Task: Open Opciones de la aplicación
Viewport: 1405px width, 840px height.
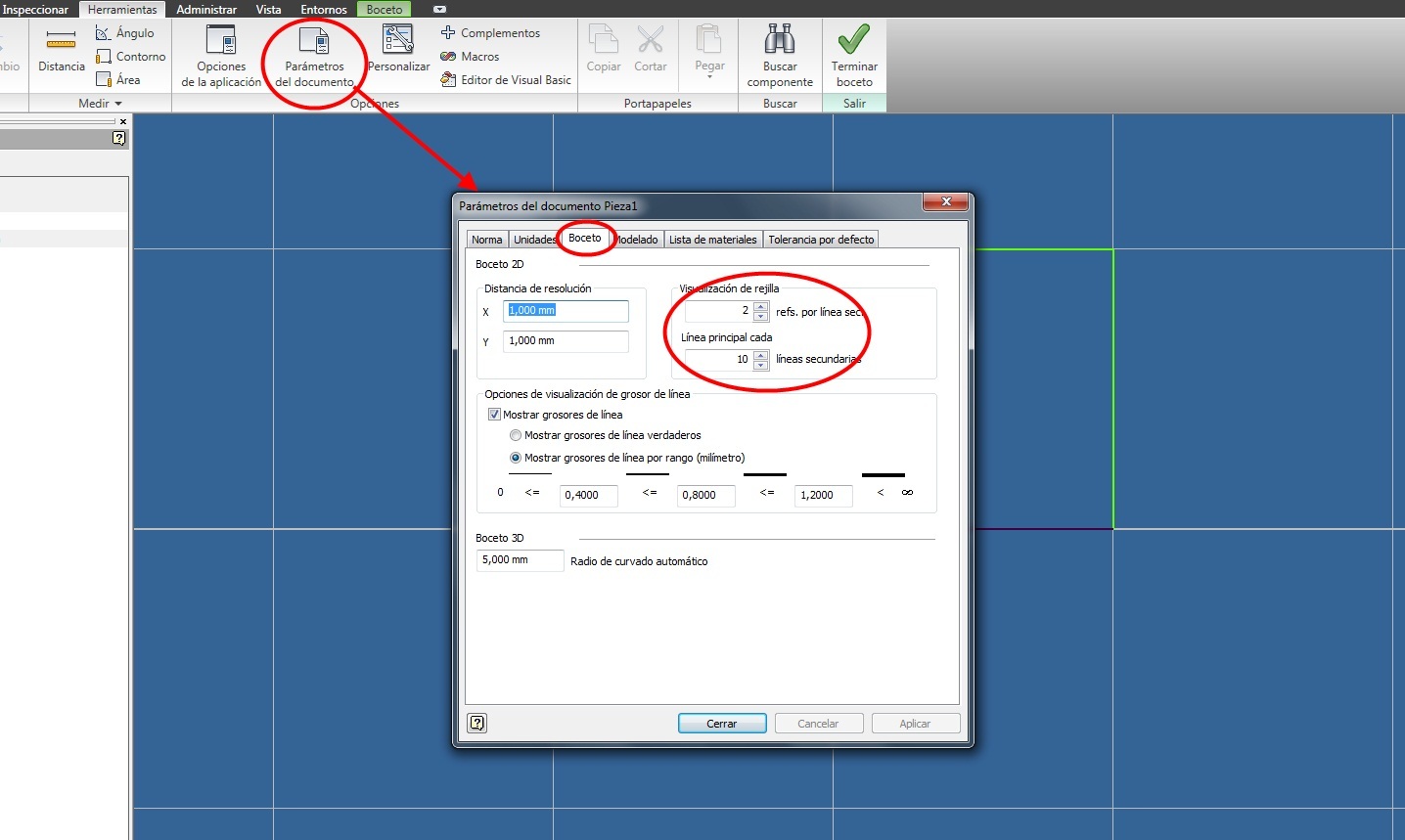Action: coord(221,57)
